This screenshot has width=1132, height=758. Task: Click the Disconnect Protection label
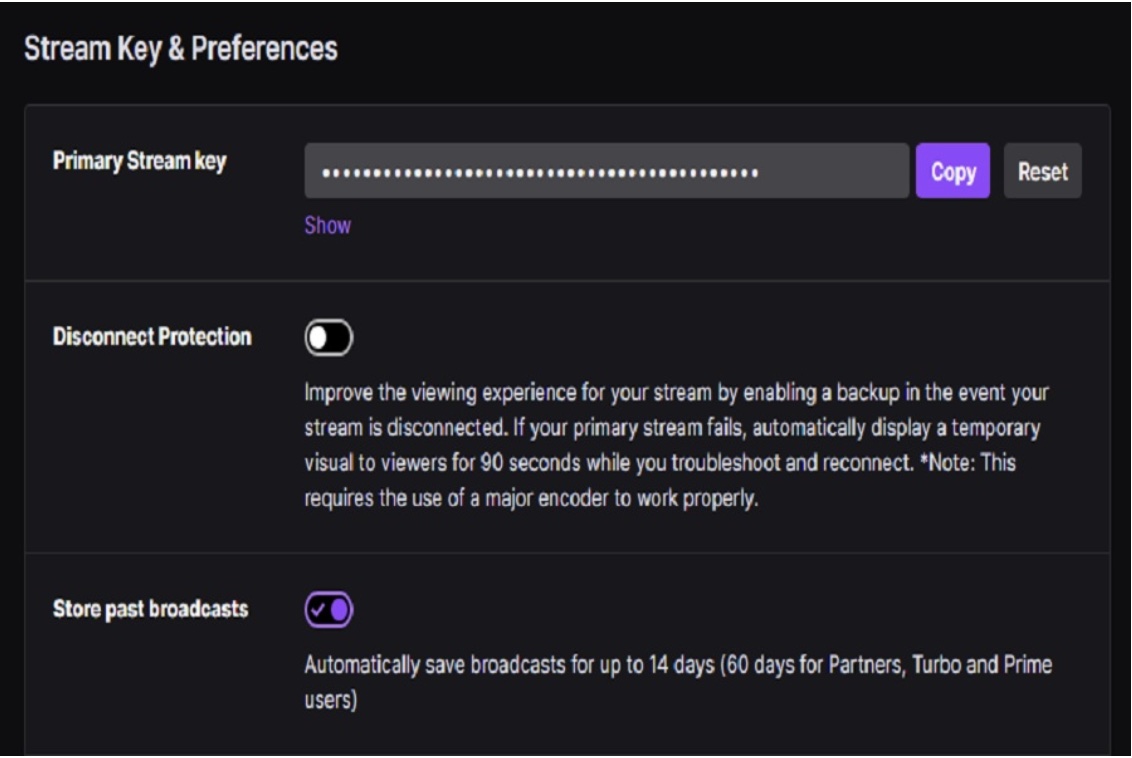tap(151, 337)
